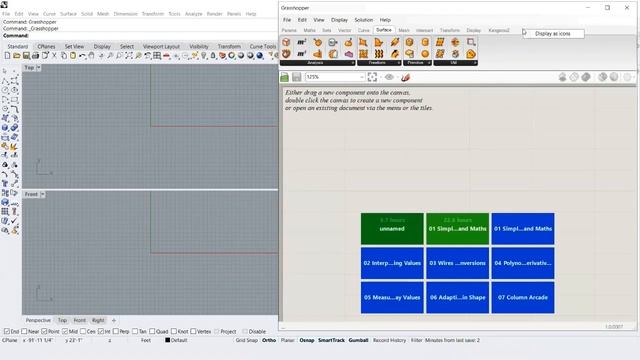
Task: Click the Divide Surface icon in Util group
Action: 440,42
